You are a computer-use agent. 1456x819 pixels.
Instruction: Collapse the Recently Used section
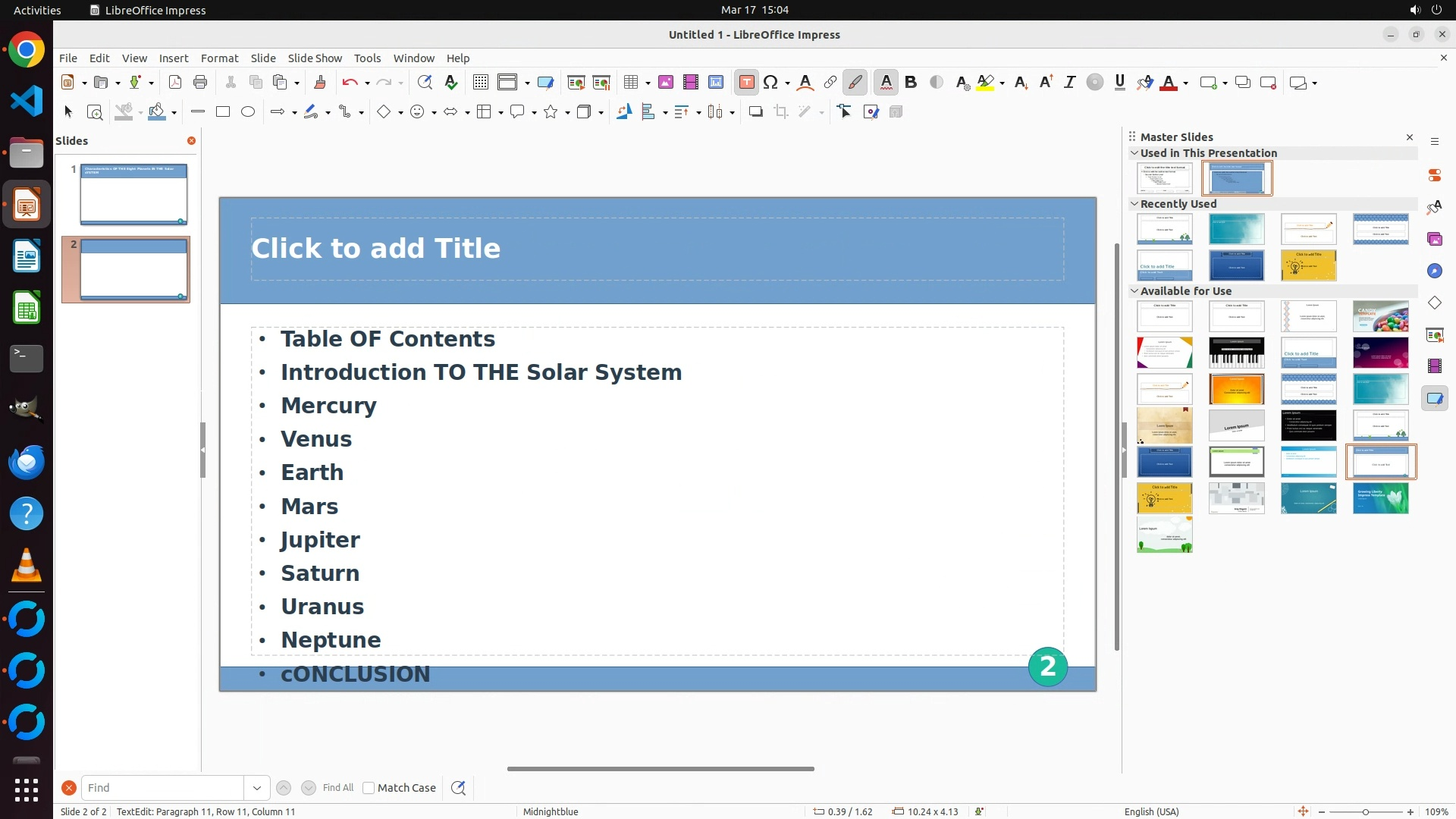click(1134, 204)
